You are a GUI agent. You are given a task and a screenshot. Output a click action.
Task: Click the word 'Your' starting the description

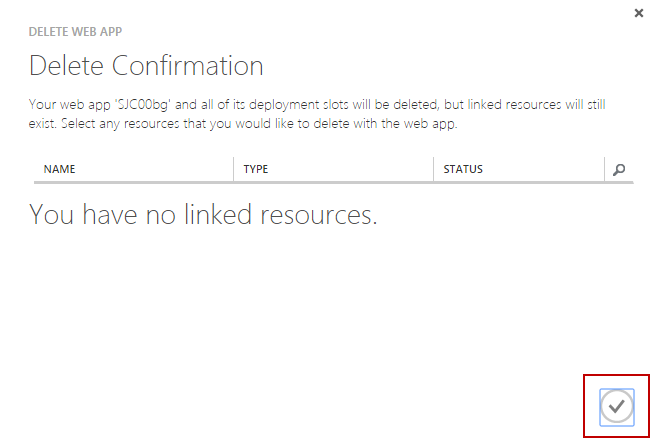point(41,104)
